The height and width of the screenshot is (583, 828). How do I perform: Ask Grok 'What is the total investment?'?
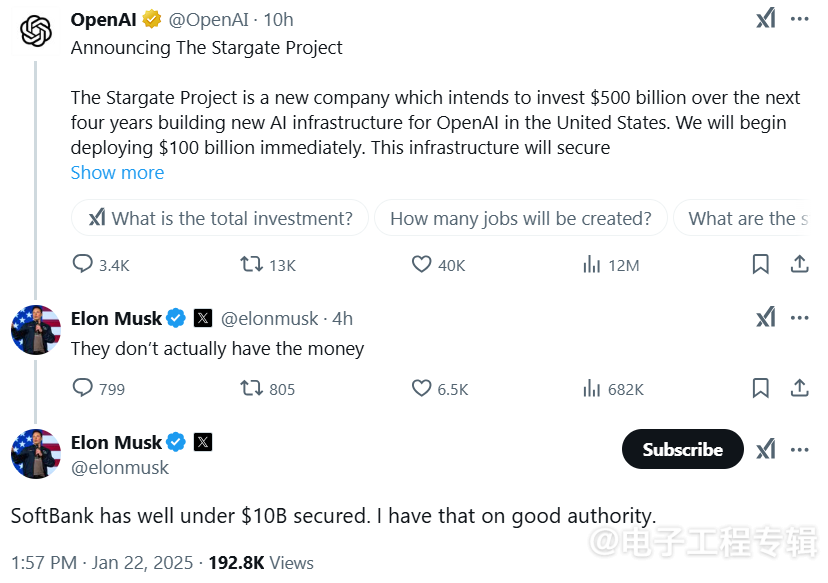(220, 218)
